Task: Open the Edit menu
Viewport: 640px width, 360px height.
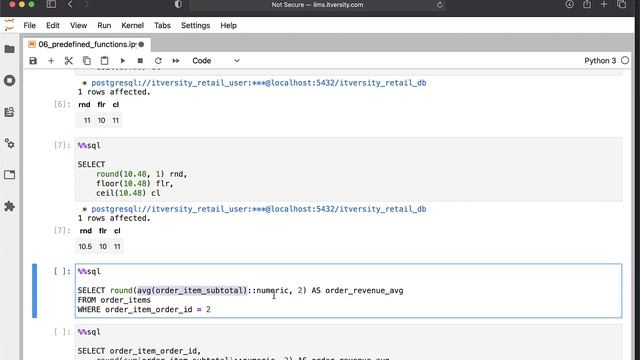Action: [53, 25]
